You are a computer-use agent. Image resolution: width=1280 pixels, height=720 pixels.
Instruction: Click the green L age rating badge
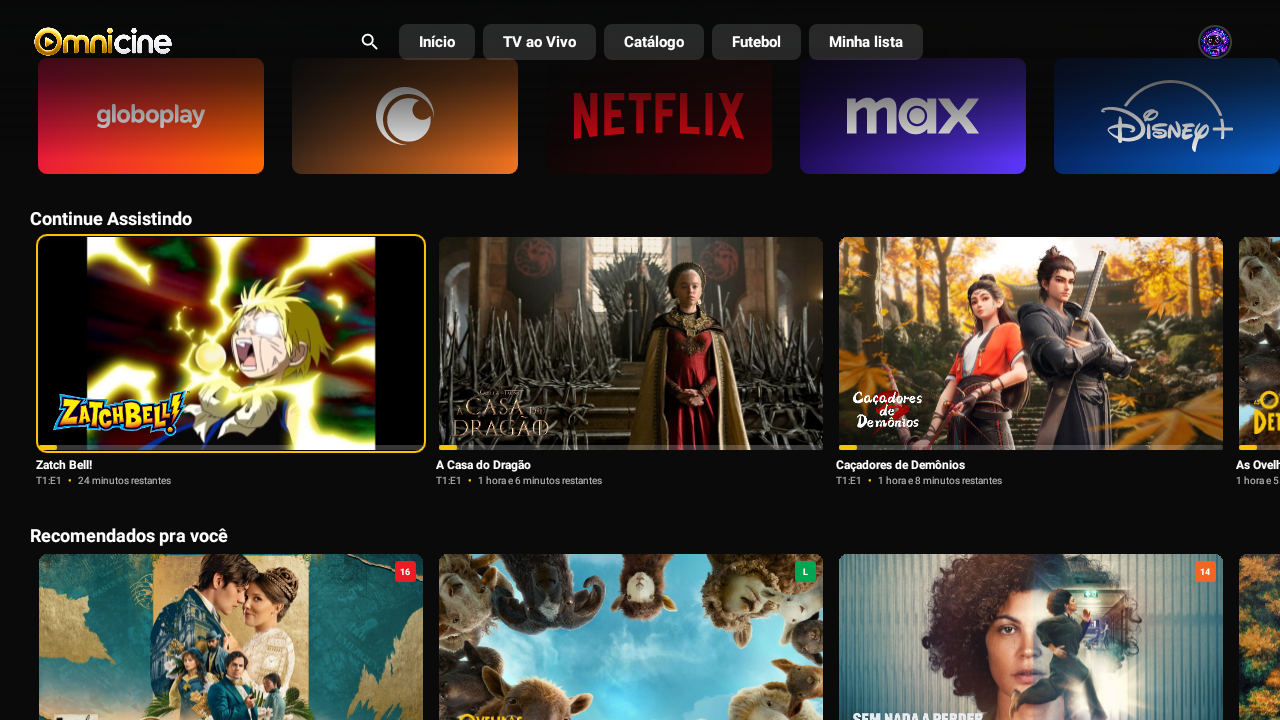pos(805,571)
